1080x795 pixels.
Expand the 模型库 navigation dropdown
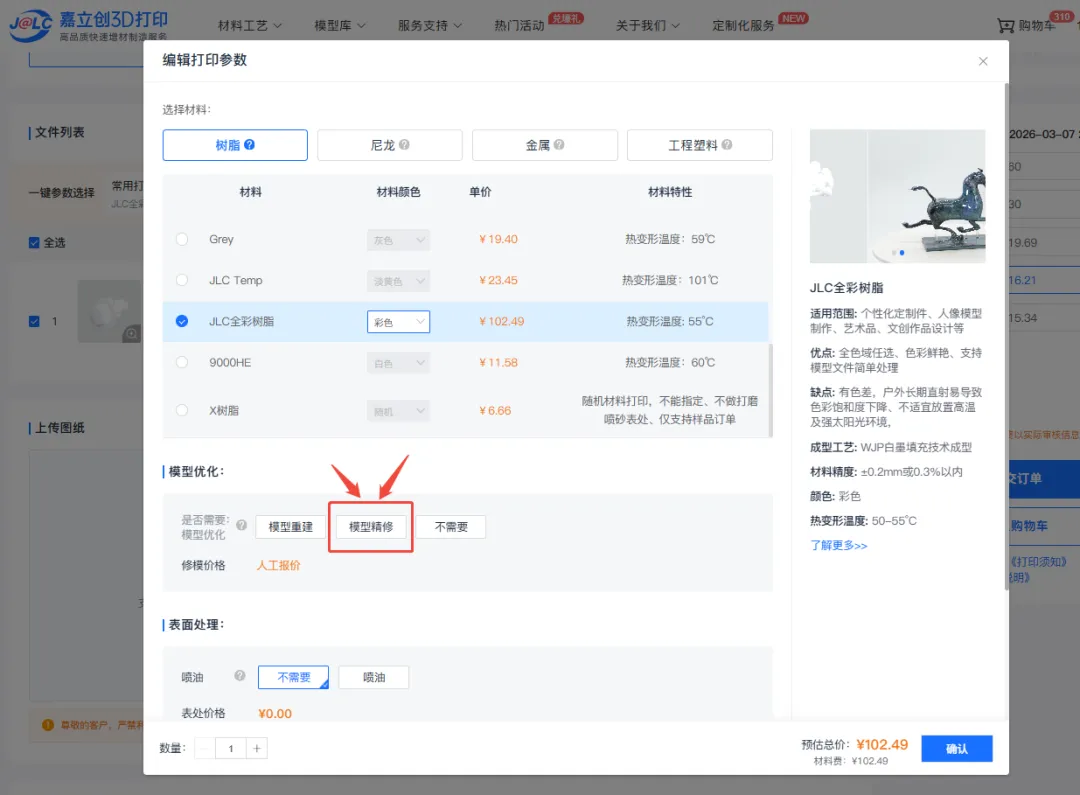(x=340, y=25)
